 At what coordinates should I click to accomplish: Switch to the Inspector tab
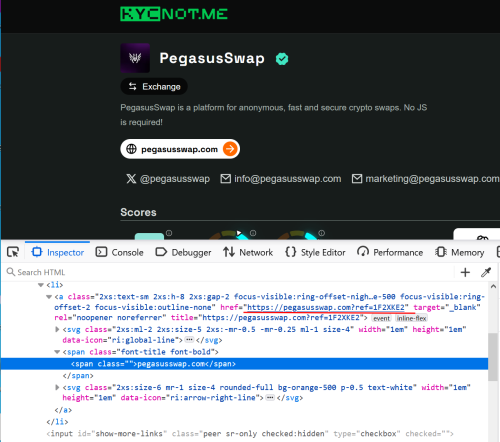point(57,252)
